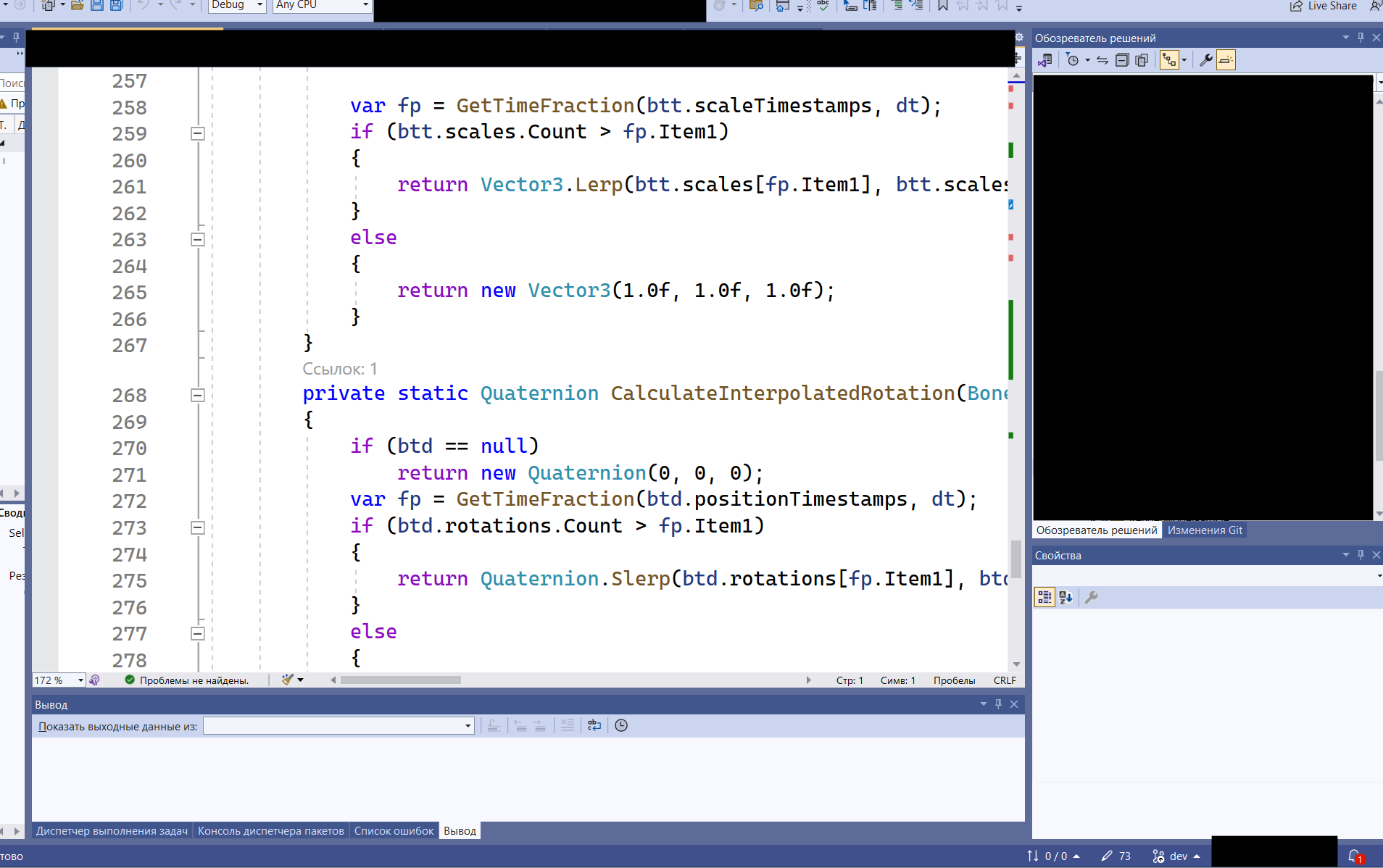Toggle alphabetical sort in Properties panel
Screen dimensions: 1383x868
(1066, 597)
